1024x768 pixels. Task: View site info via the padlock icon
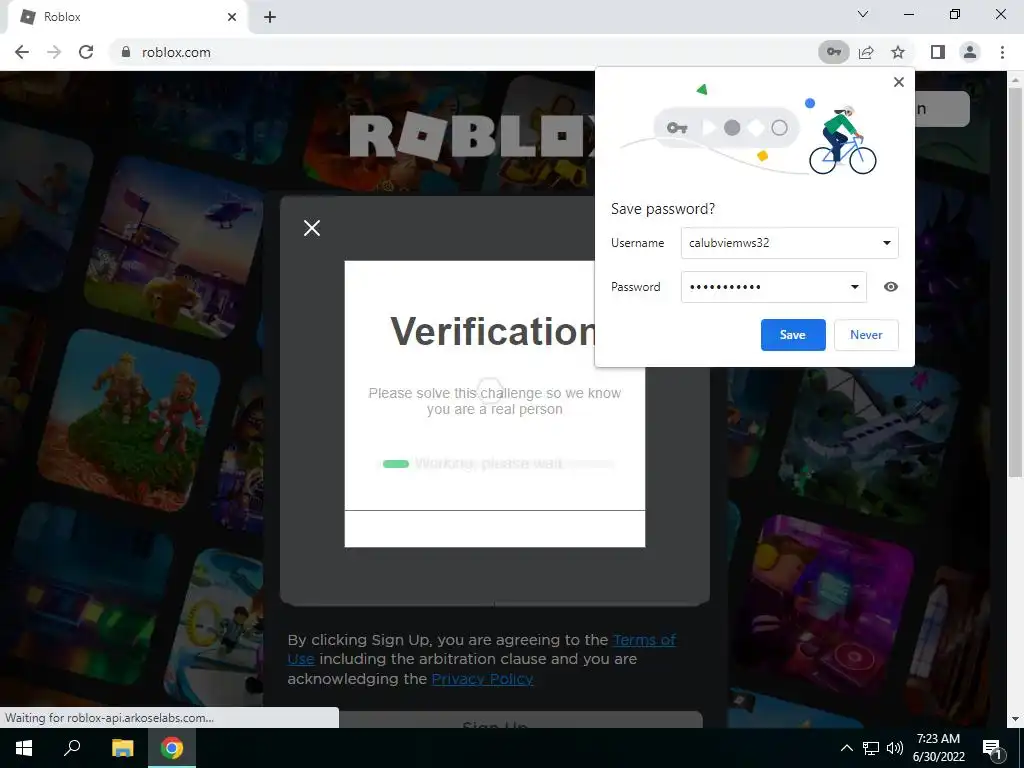pos(126,52)
